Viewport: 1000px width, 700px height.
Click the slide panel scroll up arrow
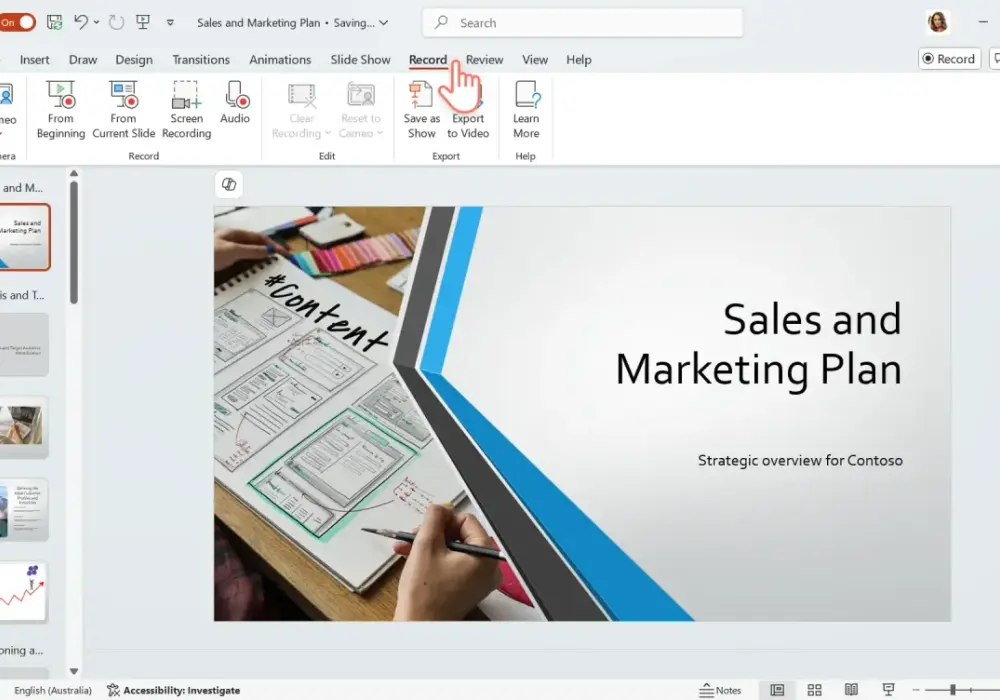(x=74, y=173)
